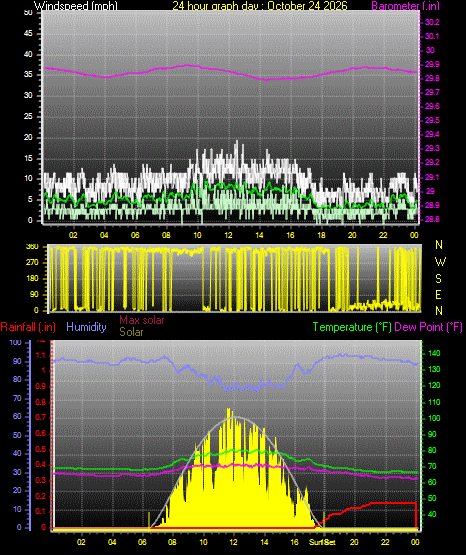Screen dimensions: 466x555
Task: Click the "Windspeed (mph)" axis title
Action: 75,6
